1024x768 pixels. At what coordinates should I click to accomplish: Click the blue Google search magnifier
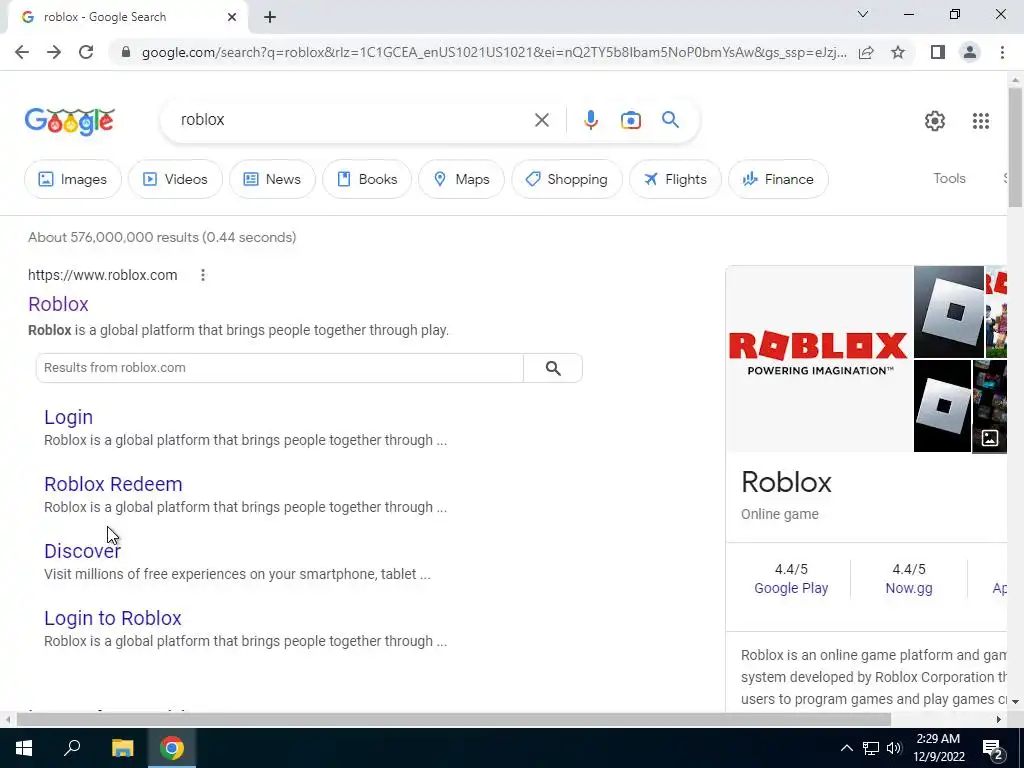tap(670, 120)
